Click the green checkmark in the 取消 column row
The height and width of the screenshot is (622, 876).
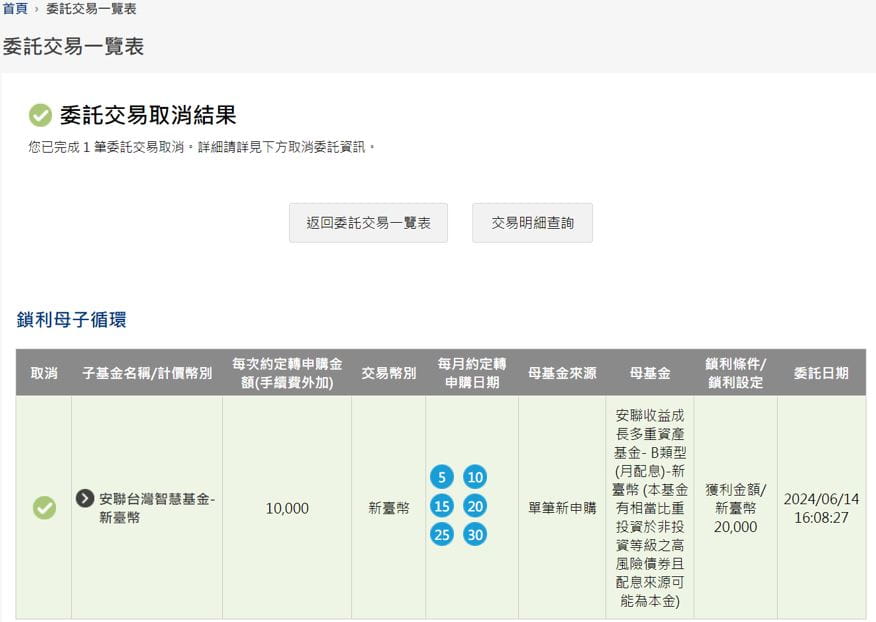tap(44, 508)
